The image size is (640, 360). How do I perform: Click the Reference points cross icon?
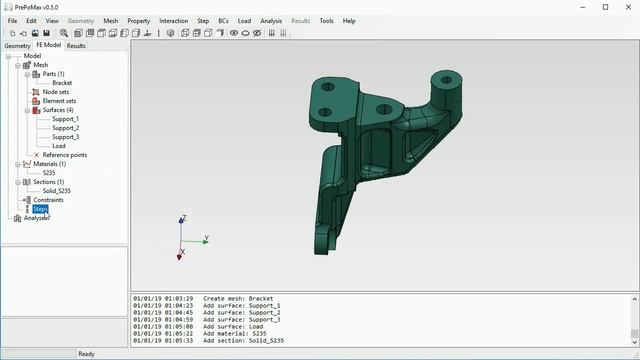(36, 155)
